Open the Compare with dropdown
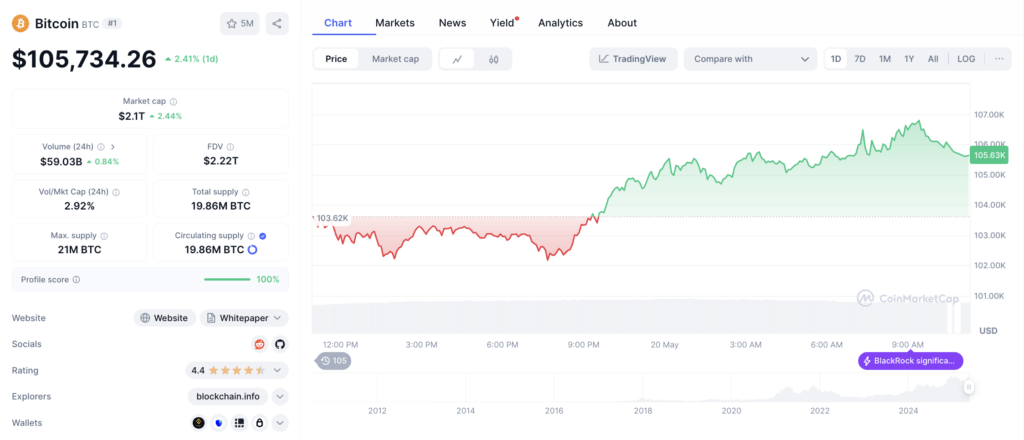The height and width of the screenshot is (440, 1024). pos(750,59)
